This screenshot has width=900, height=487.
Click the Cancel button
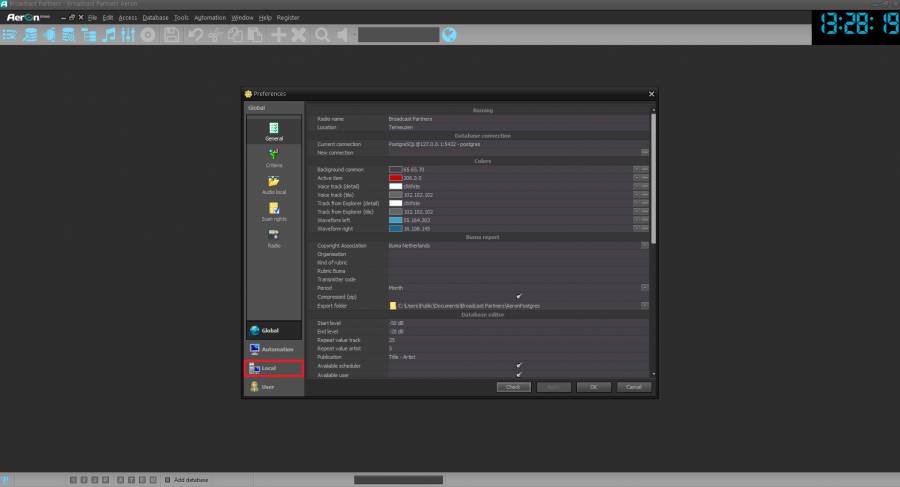[634, 387]
